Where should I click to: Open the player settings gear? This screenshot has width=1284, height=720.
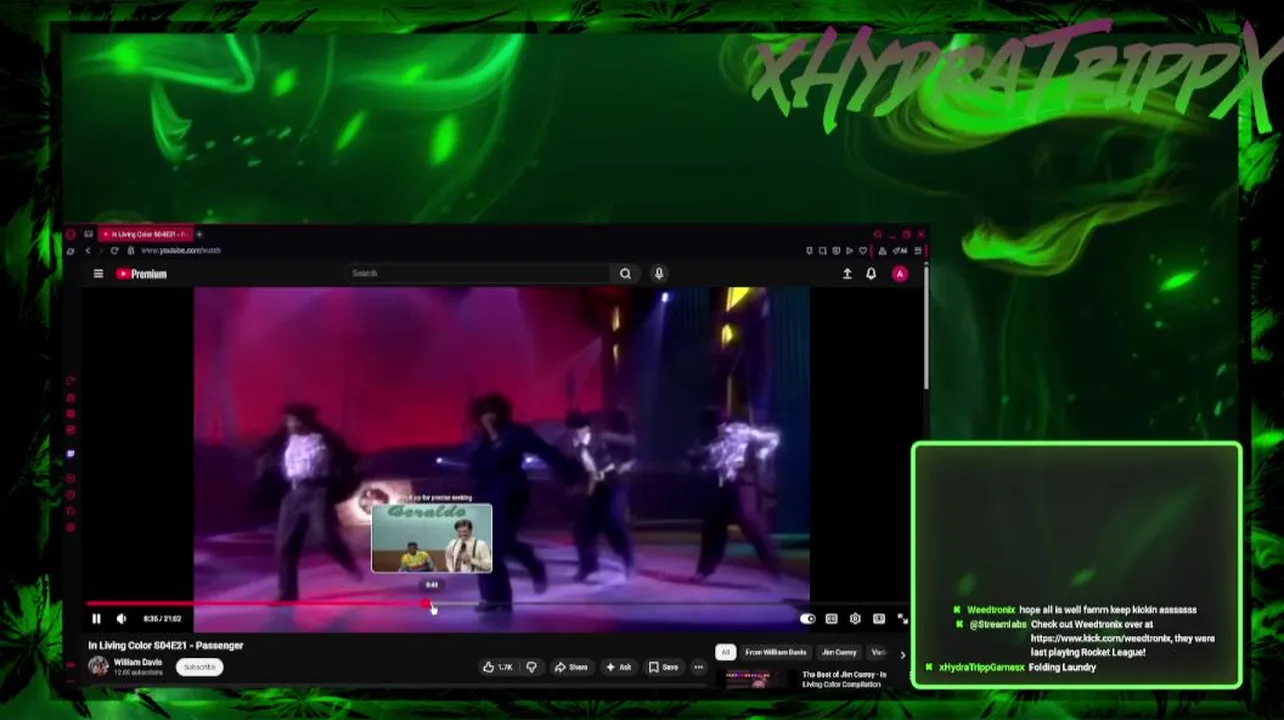click(x=855, y=619)
